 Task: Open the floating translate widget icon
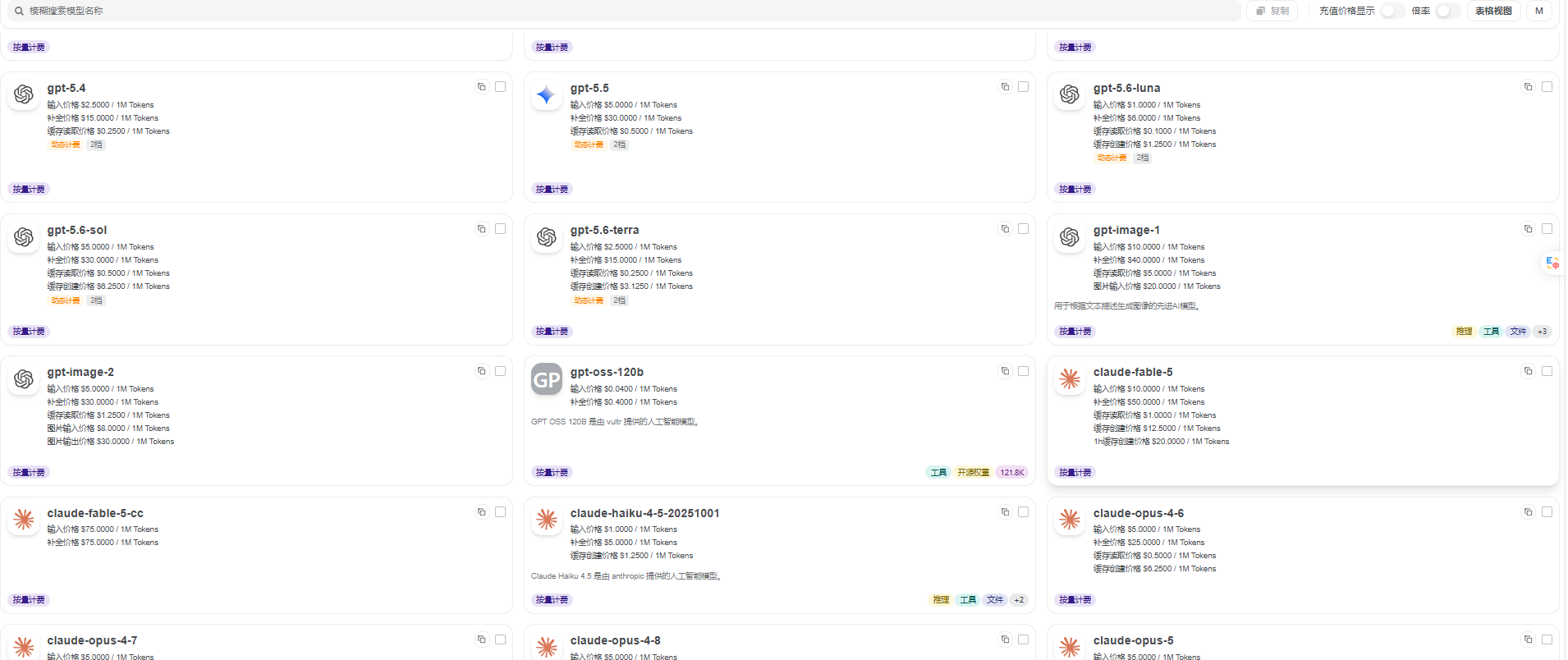point(1552,264)
